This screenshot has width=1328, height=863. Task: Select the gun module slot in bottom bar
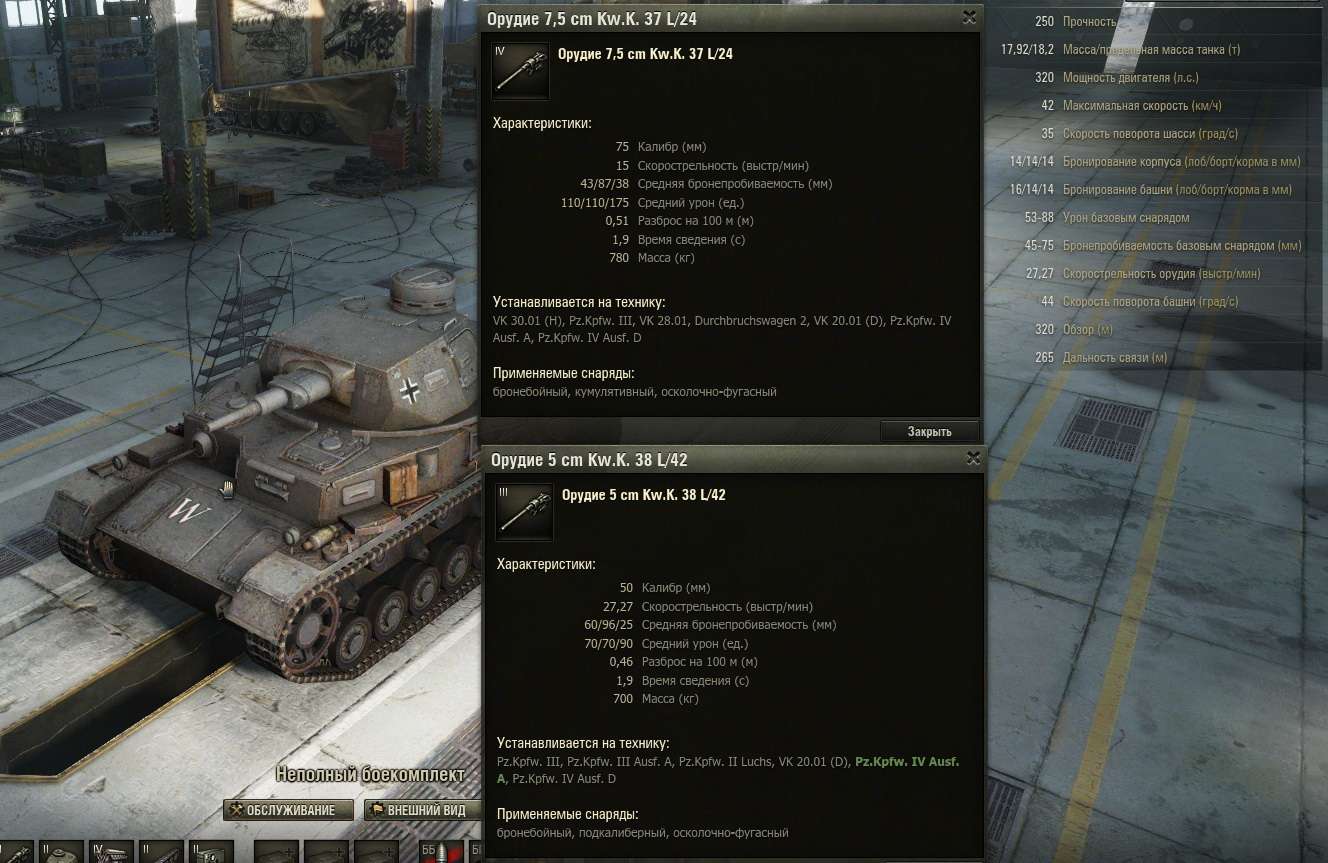pos(16,852)
